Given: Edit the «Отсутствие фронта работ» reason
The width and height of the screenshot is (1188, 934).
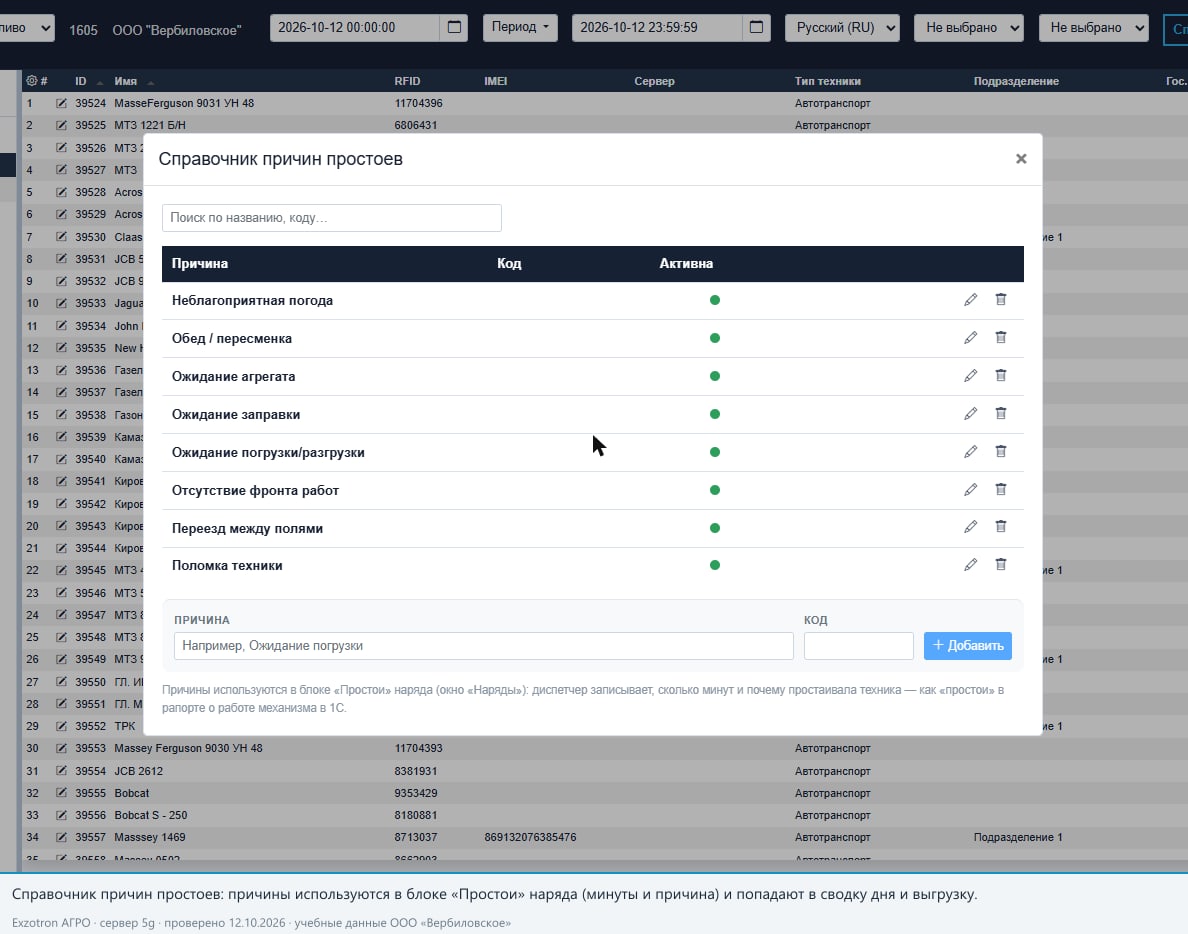Looking at the screenshot, I should 971,489.
